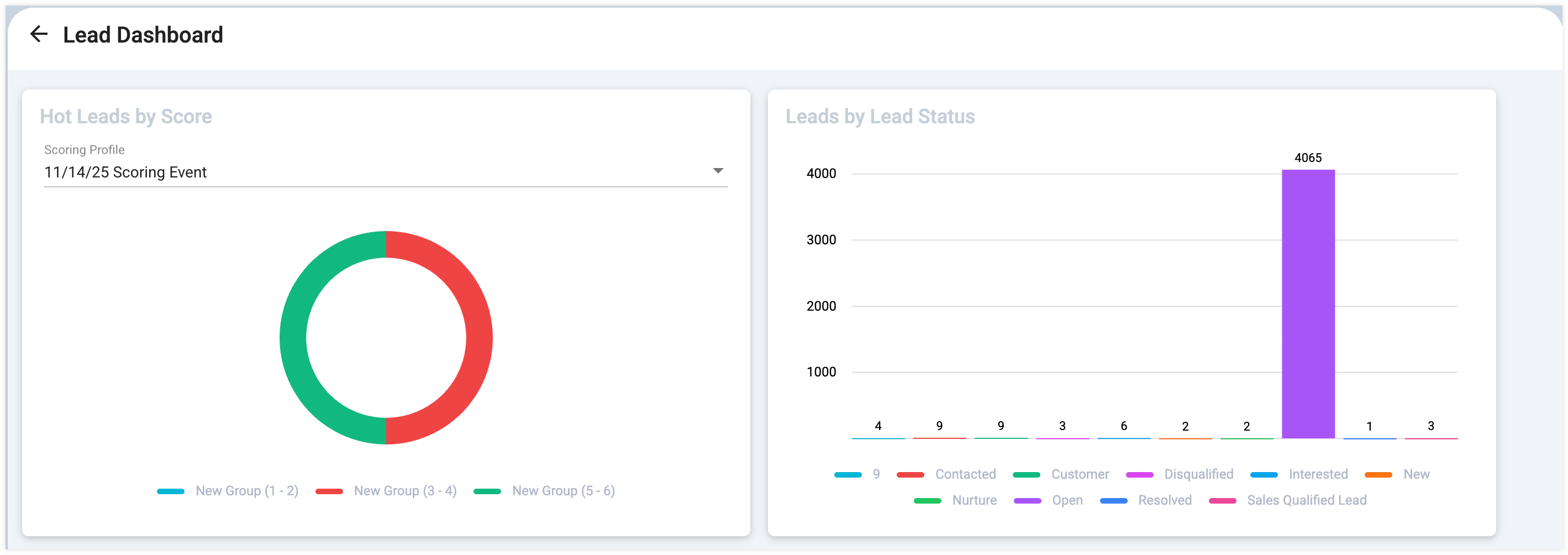This screenshot has width=1568, height=555.
Task: Click the Interested legend color swatch
Action: tap(1264, 475)
